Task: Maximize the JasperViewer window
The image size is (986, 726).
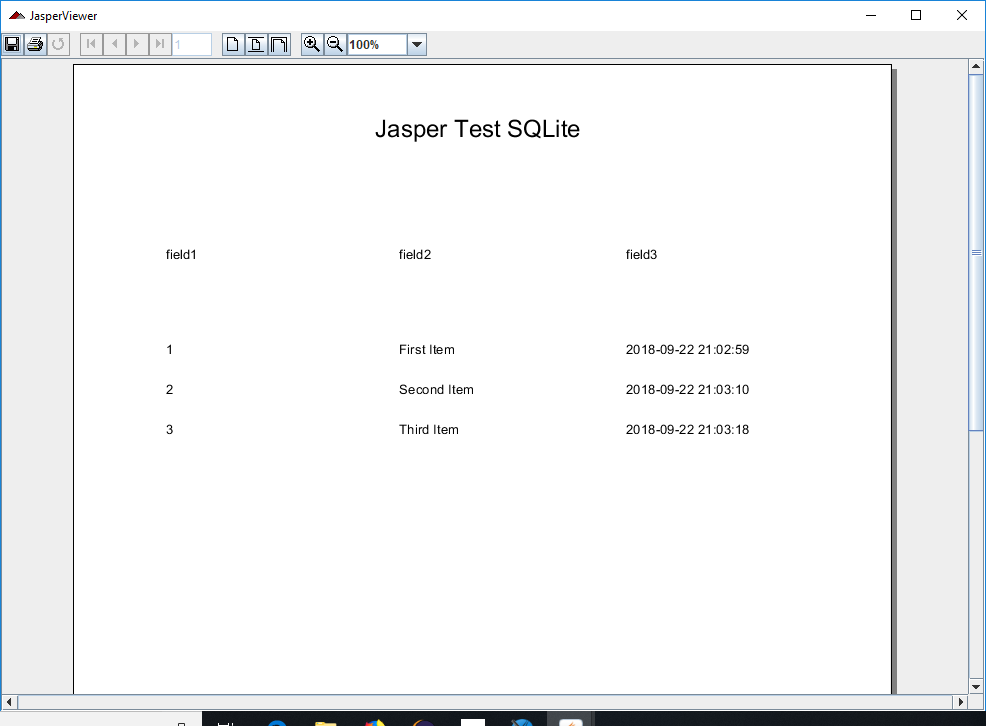Action: (x=916, y=15)
